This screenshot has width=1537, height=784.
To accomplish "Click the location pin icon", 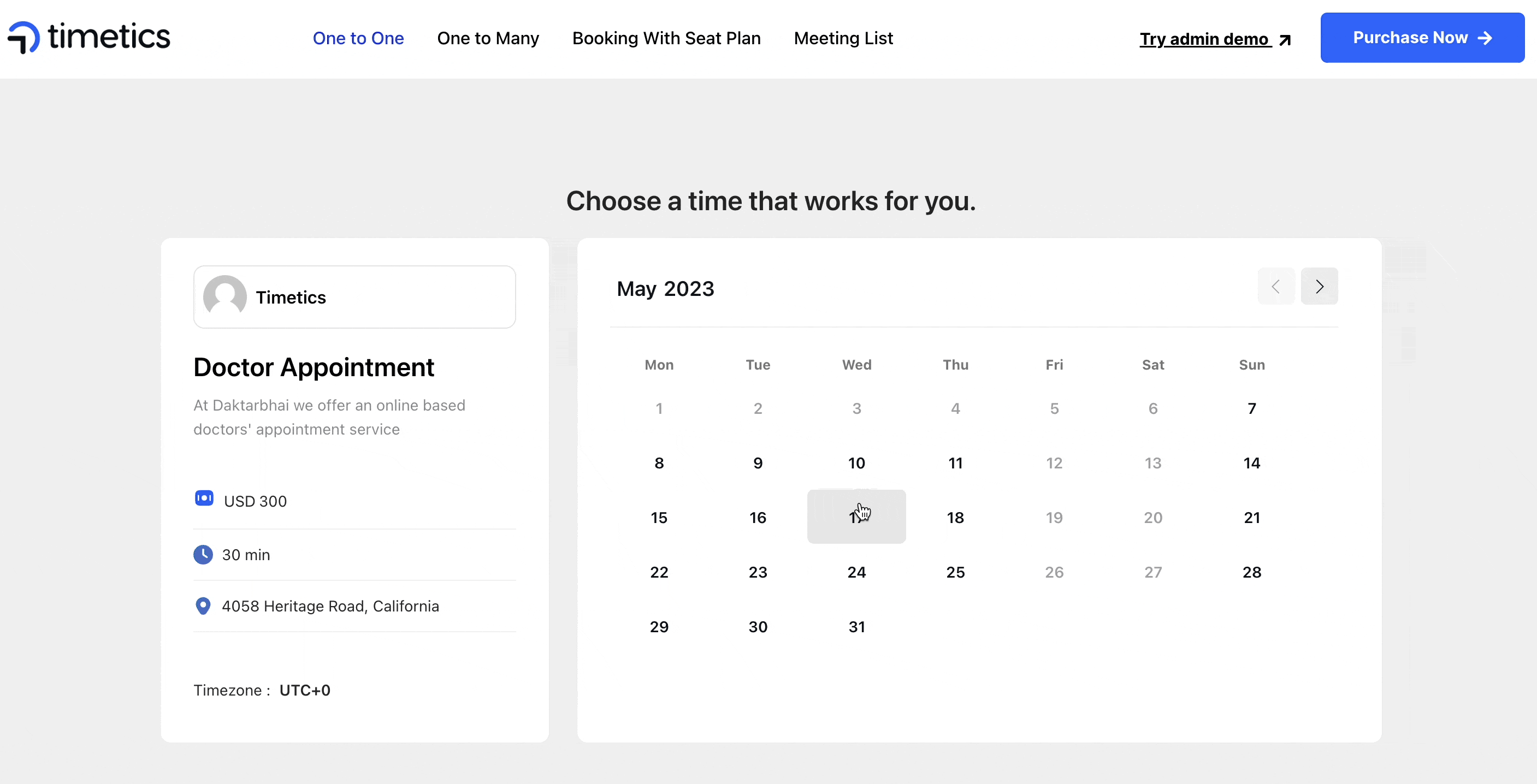I will coord(203,606).
